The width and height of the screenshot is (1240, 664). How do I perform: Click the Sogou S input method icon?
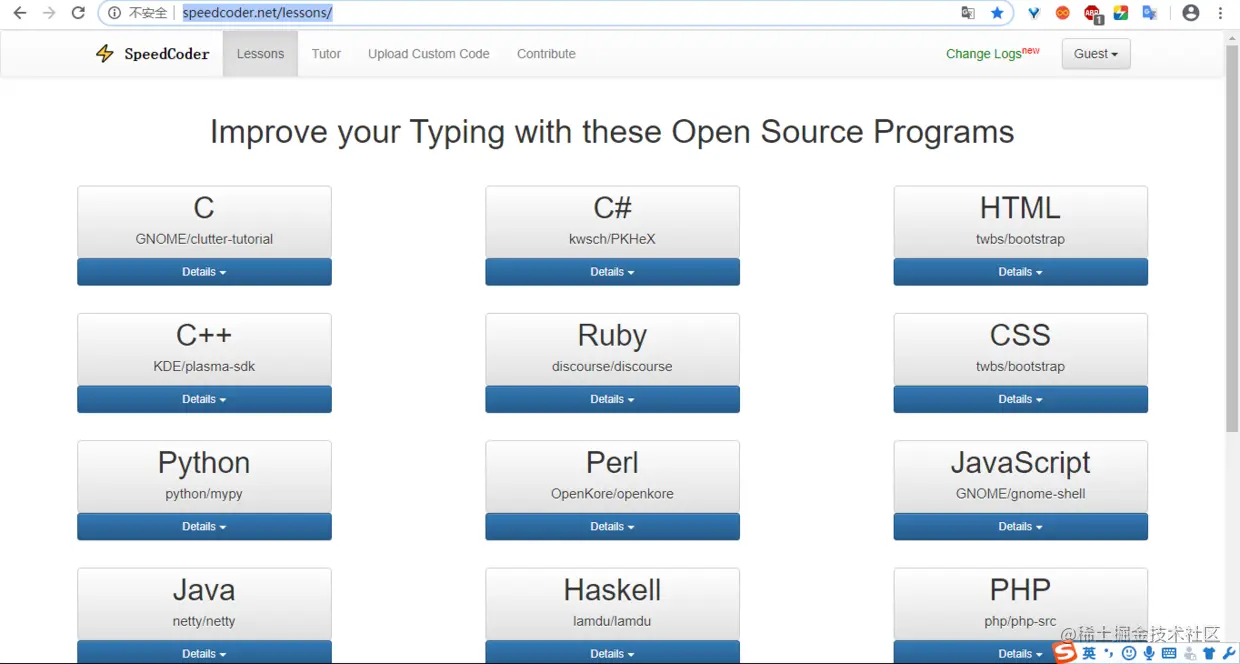[1064, 653]
